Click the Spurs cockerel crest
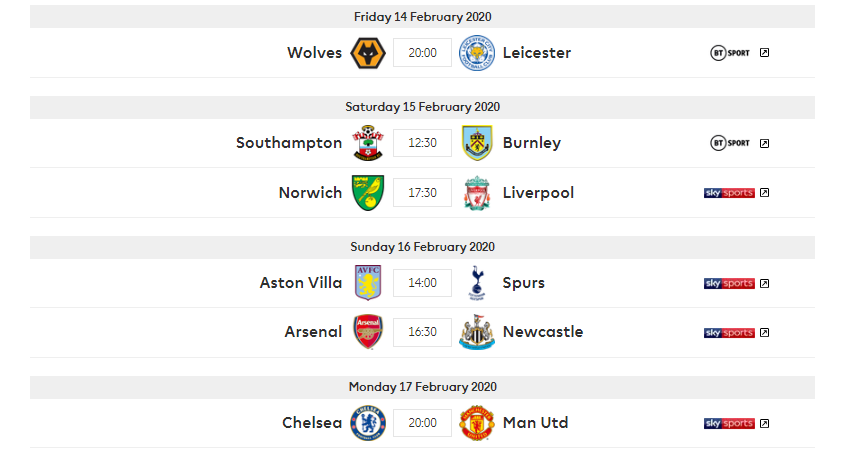846x461 pixels. click(x=477, y=283)
